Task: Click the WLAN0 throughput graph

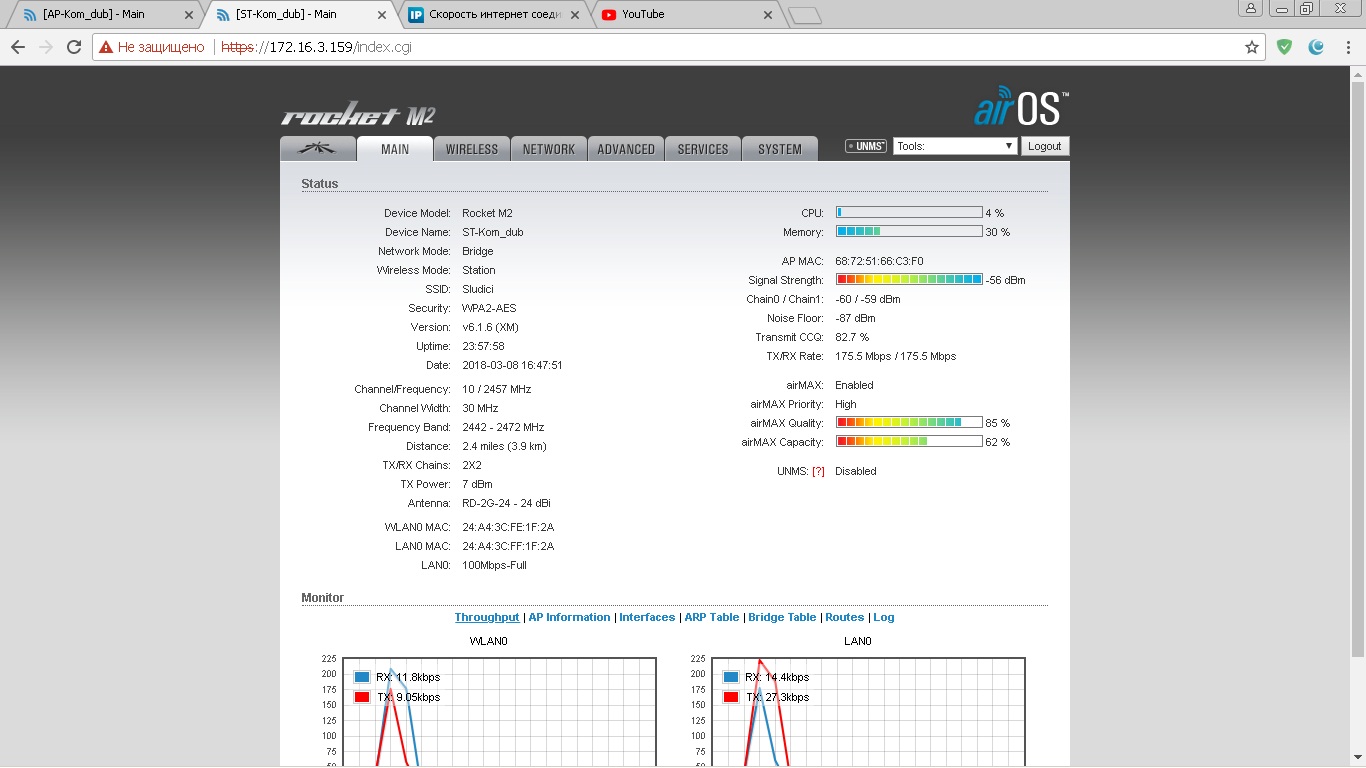Action: [499, 712]
